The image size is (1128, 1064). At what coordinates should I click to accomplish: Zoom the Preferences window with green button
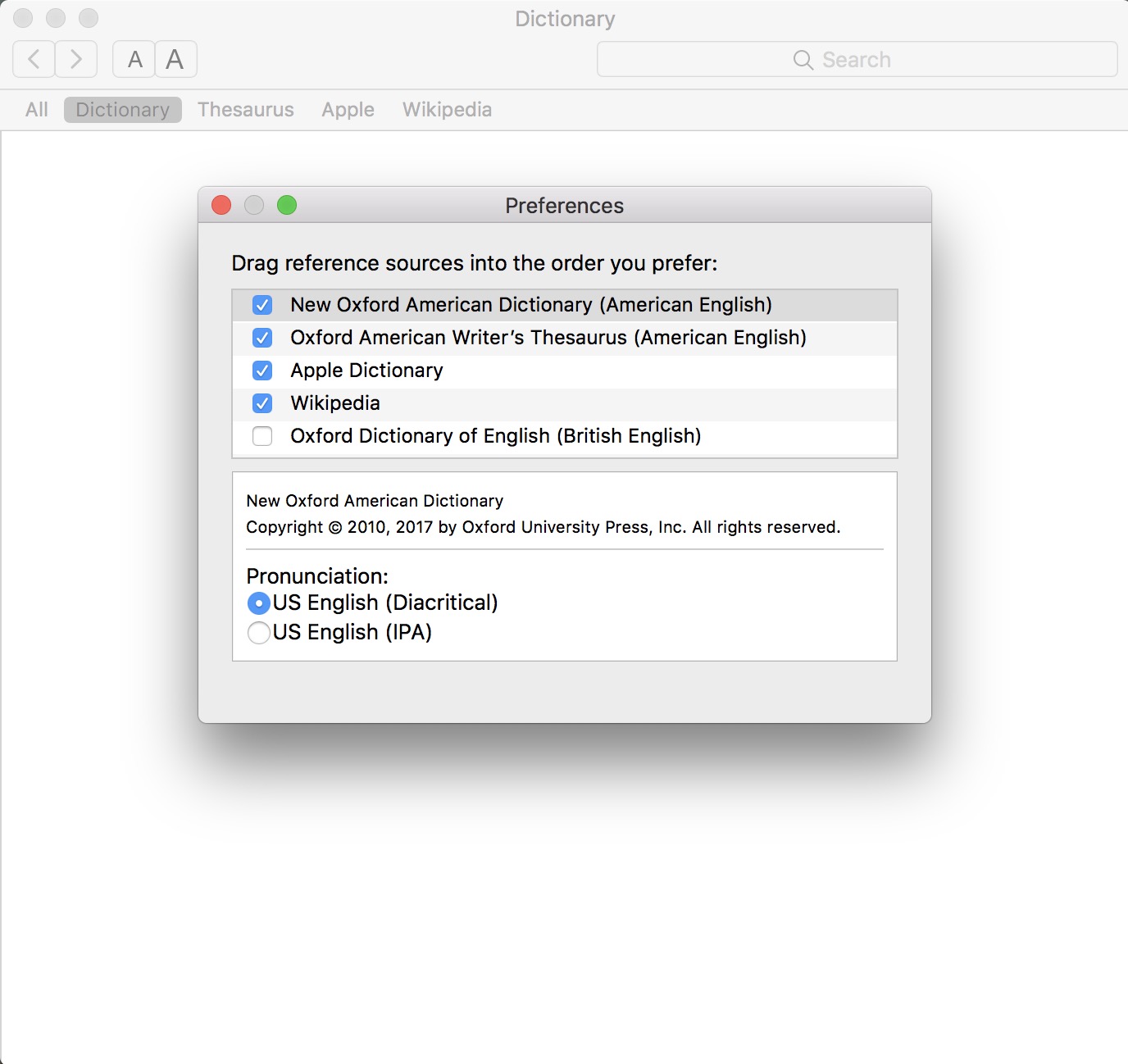(287, 205)
